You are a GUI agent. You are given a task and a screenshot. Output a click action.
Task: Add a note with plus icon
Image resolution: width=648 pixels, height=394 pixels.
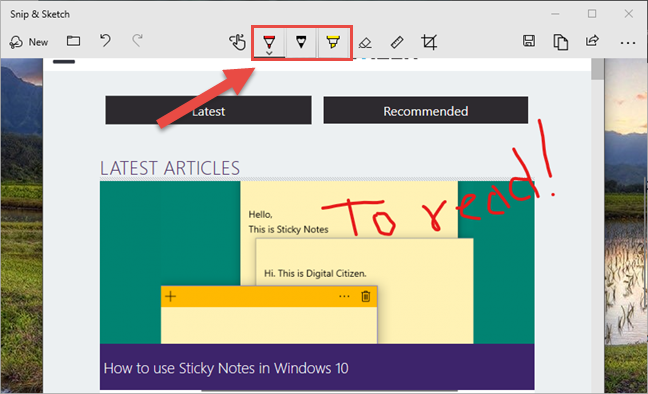pos(171,296)
